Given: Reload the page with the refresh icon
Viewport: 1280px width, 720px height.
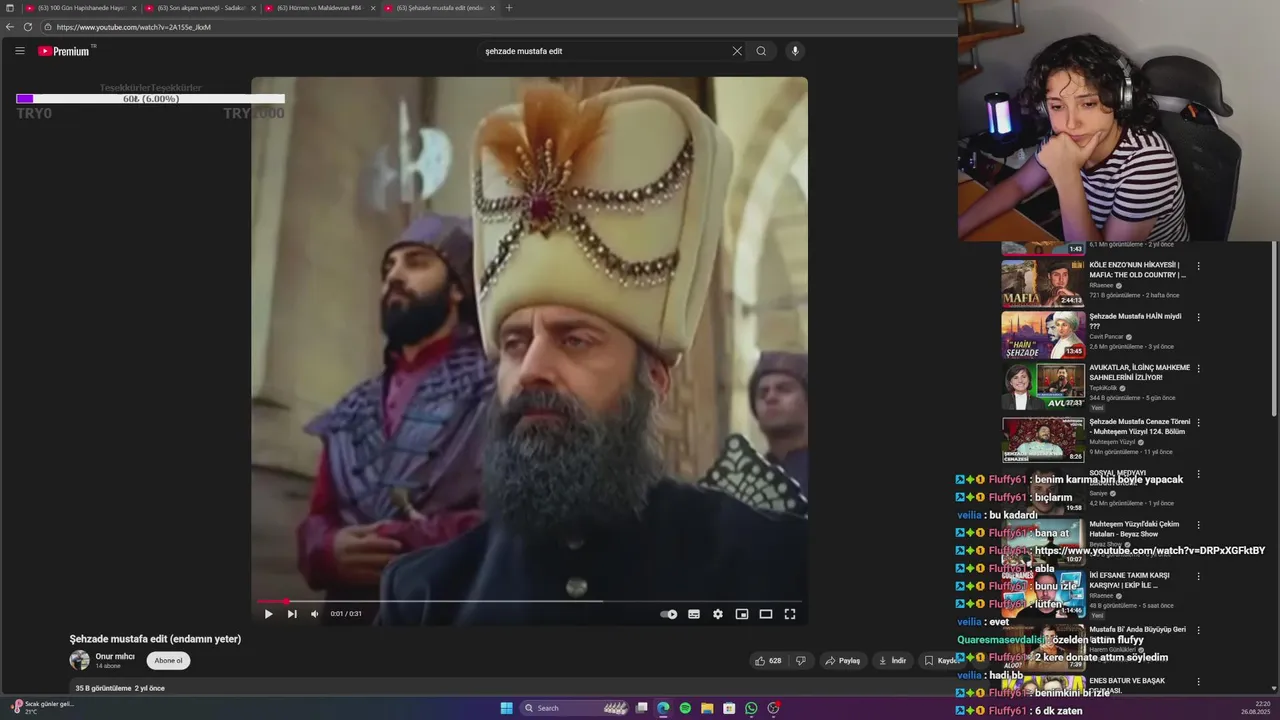Looking at the screenshot, I should coord(28,27).
